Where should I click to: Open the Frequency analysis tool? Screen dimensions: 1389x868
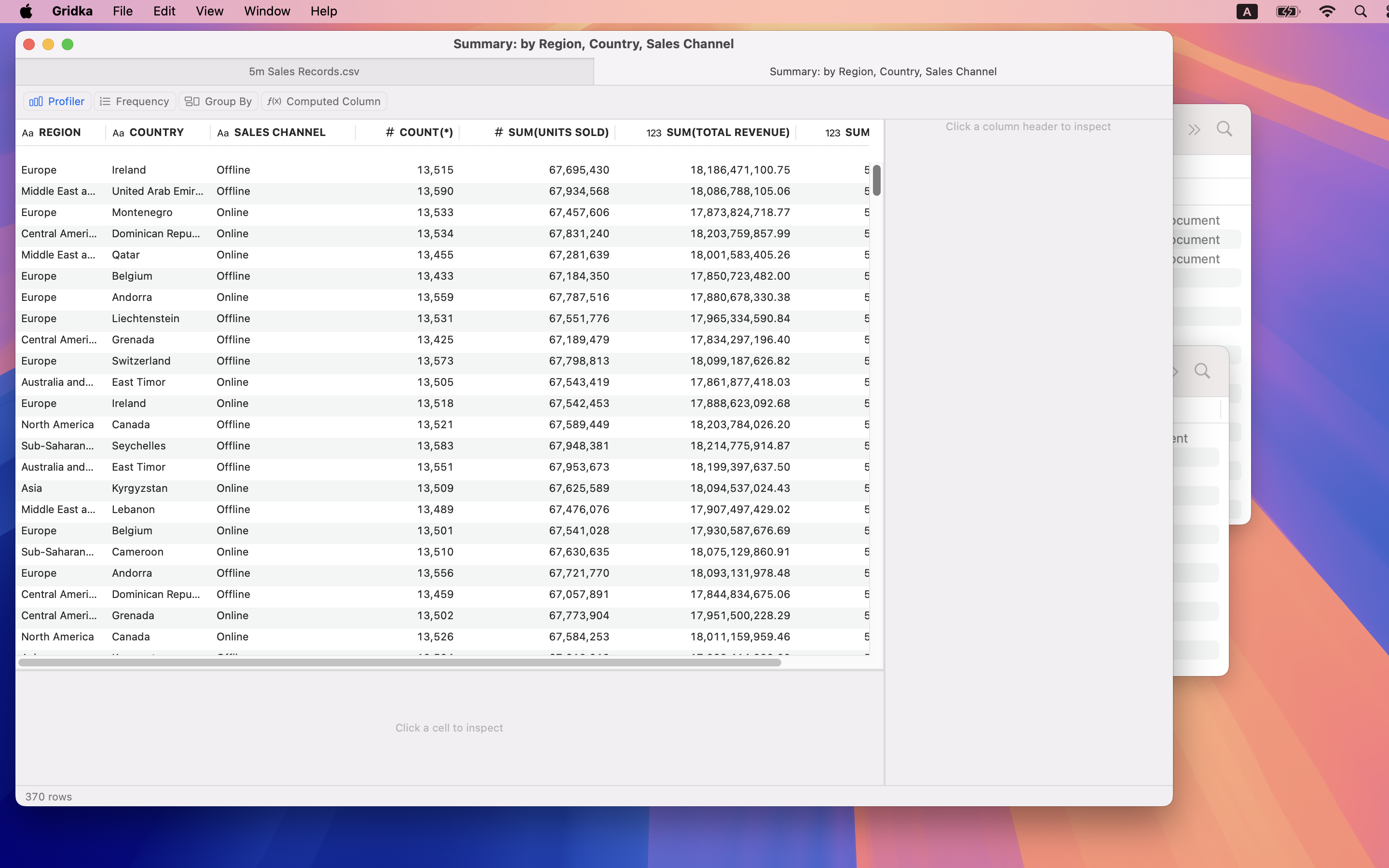pyautogui.click(x=134, y=101)
